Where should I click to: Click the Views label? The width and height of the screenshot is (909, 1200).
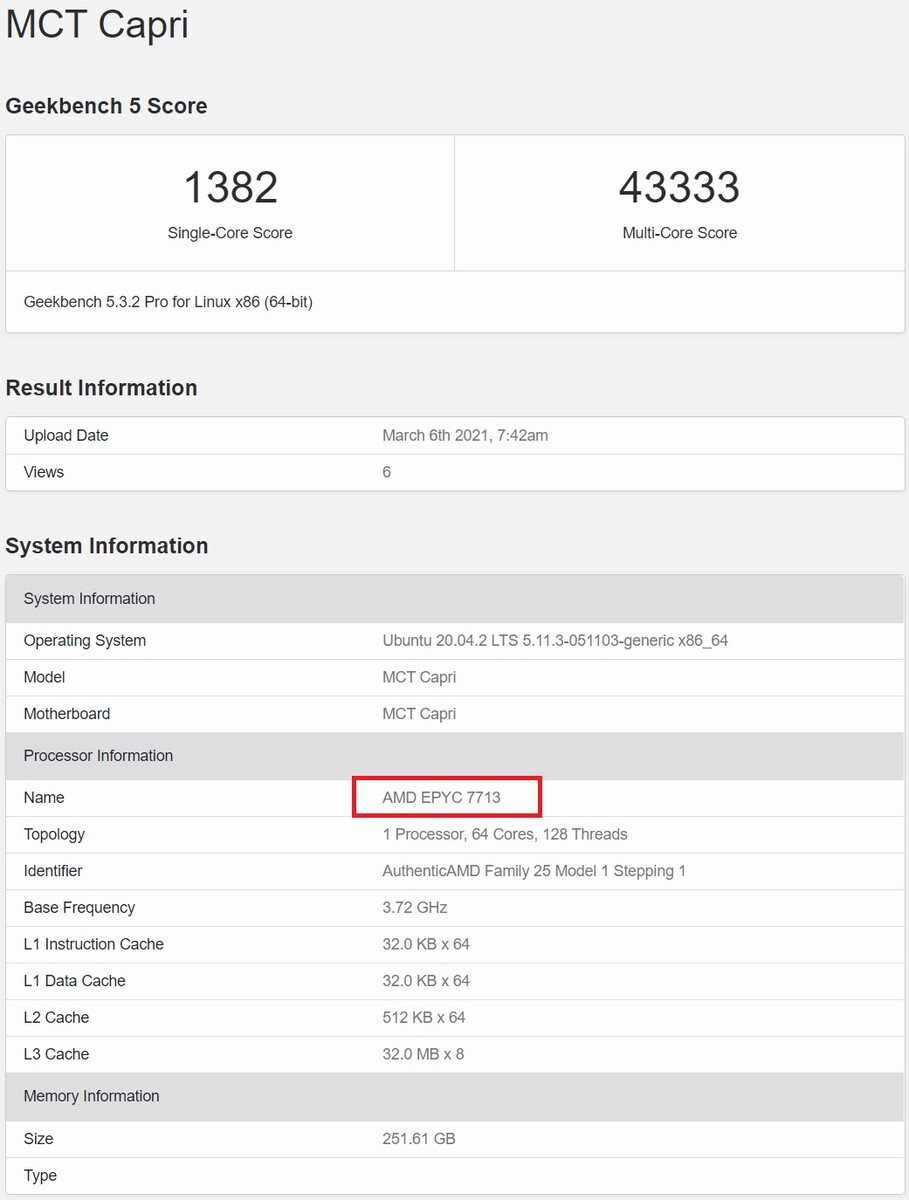44,472
